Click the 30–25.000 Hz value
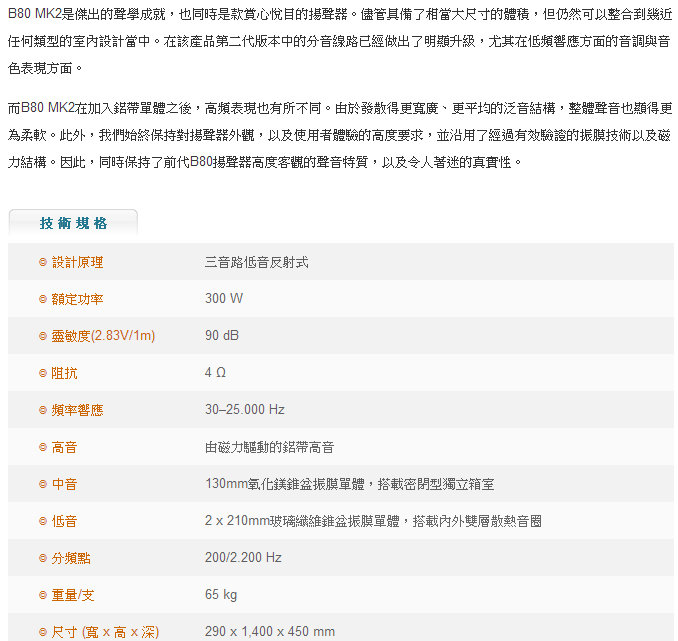Viewport: 678px width, 641px height. [245, 410]
